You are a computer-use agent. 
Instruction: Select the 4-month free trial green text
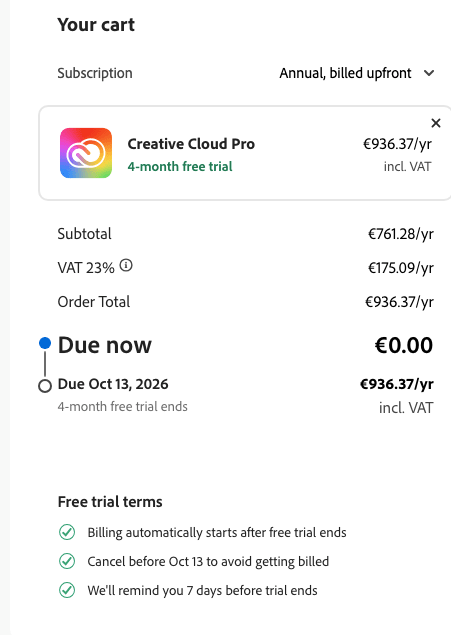pos(180,166)
